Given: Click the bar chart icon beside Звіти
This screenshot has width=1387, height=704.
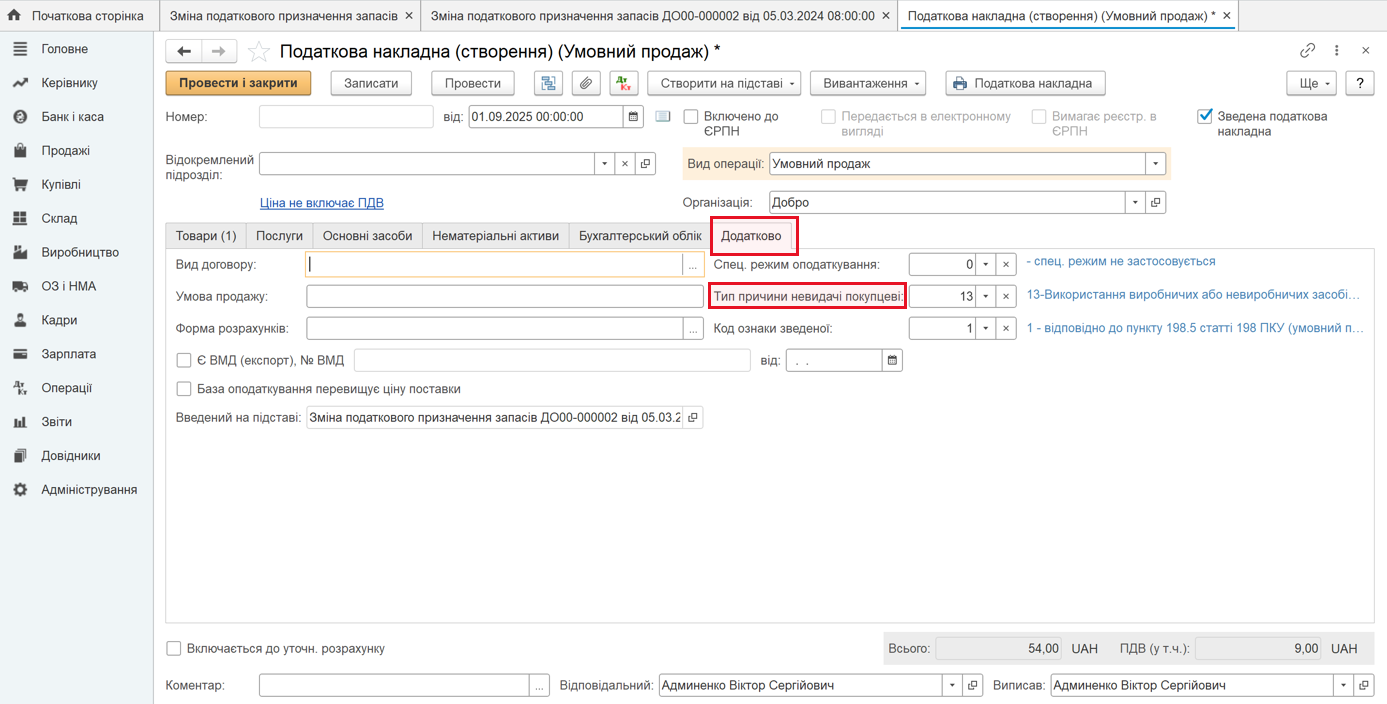Looking at the screenshot, I should pyautogui.click(x=20, y=422).
